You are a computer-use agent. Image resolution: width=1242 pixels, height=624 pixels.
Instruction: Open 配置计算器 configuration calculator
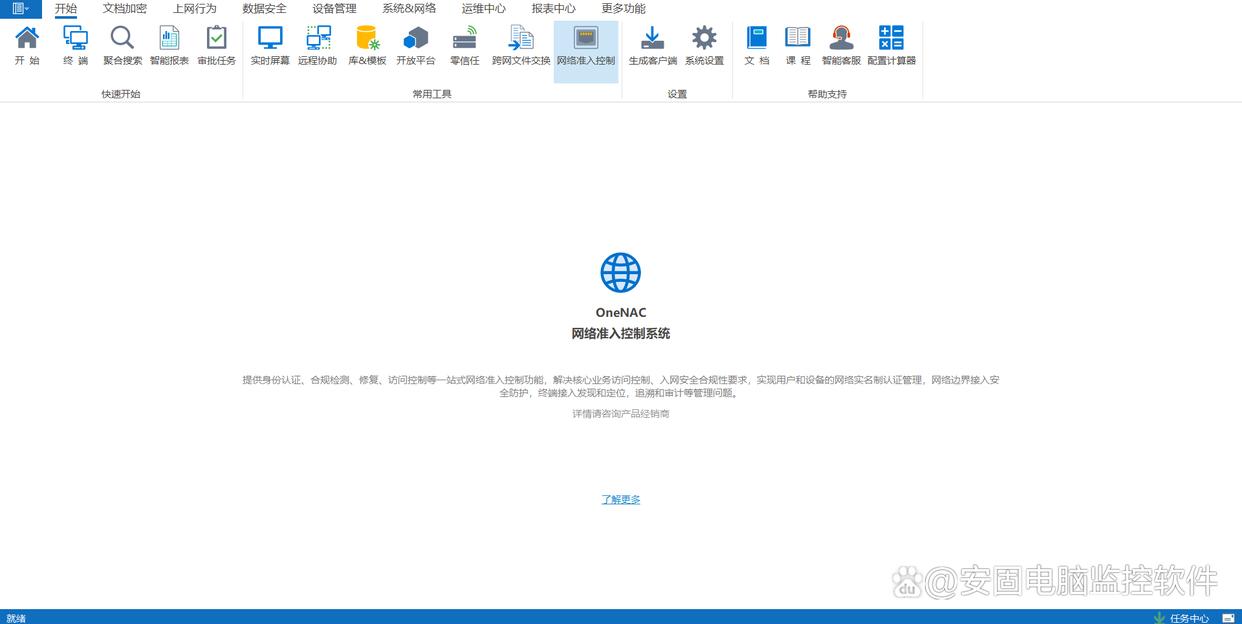[x=891, y=46]
